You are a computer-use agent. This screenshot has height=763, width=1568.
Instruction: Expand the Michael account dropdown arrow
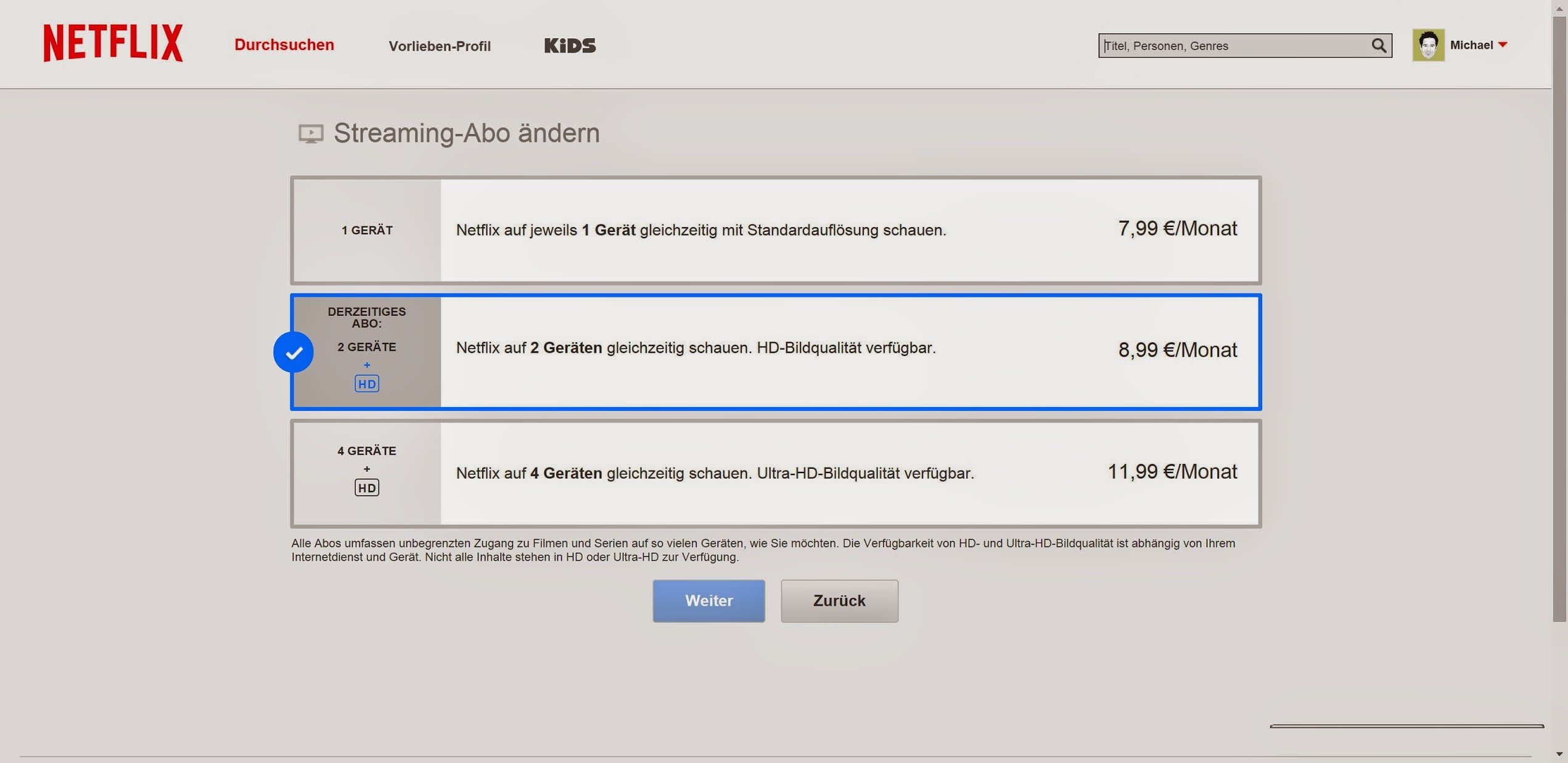coord(1503,45)
